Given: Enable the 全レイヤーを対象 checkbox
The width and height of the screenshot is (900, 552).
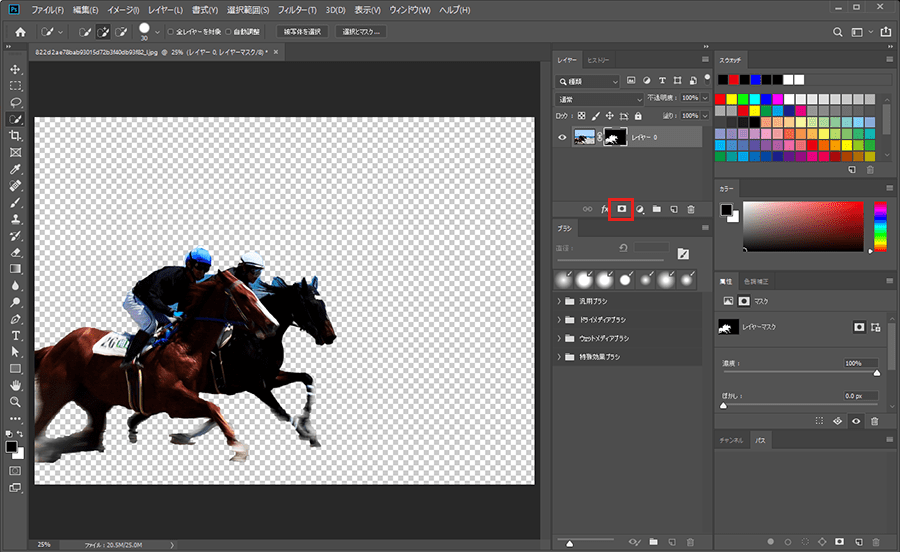Looking at the screenshot, I should tap(170, 32).
